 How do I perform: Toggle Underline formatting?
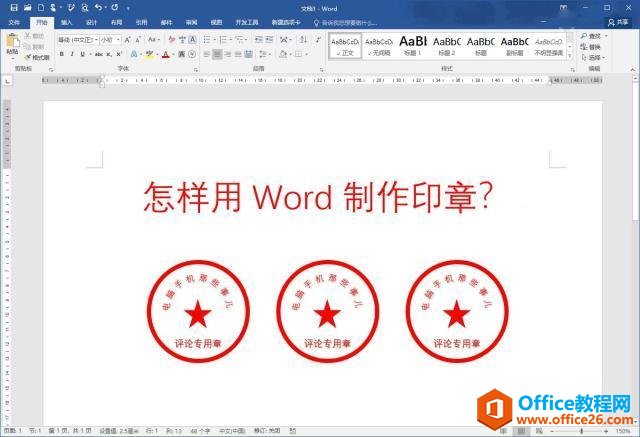click(82, 54)
